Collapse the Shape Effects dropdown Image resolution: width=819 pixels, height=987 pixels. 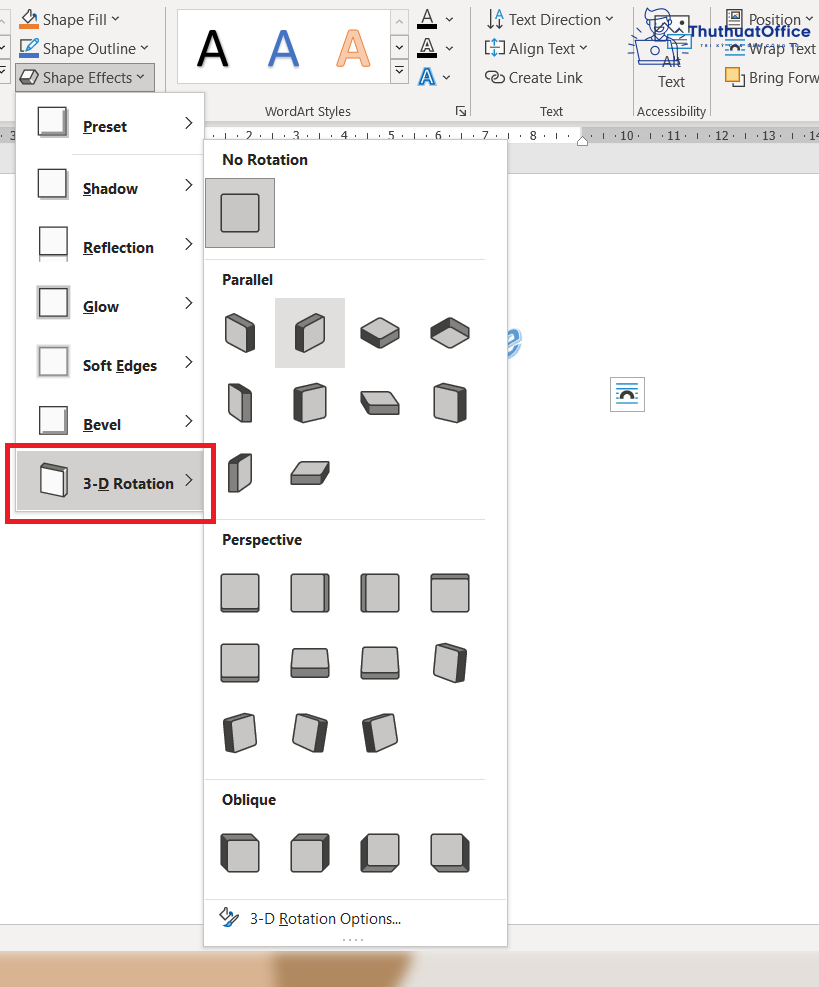[x=84, y=77]
